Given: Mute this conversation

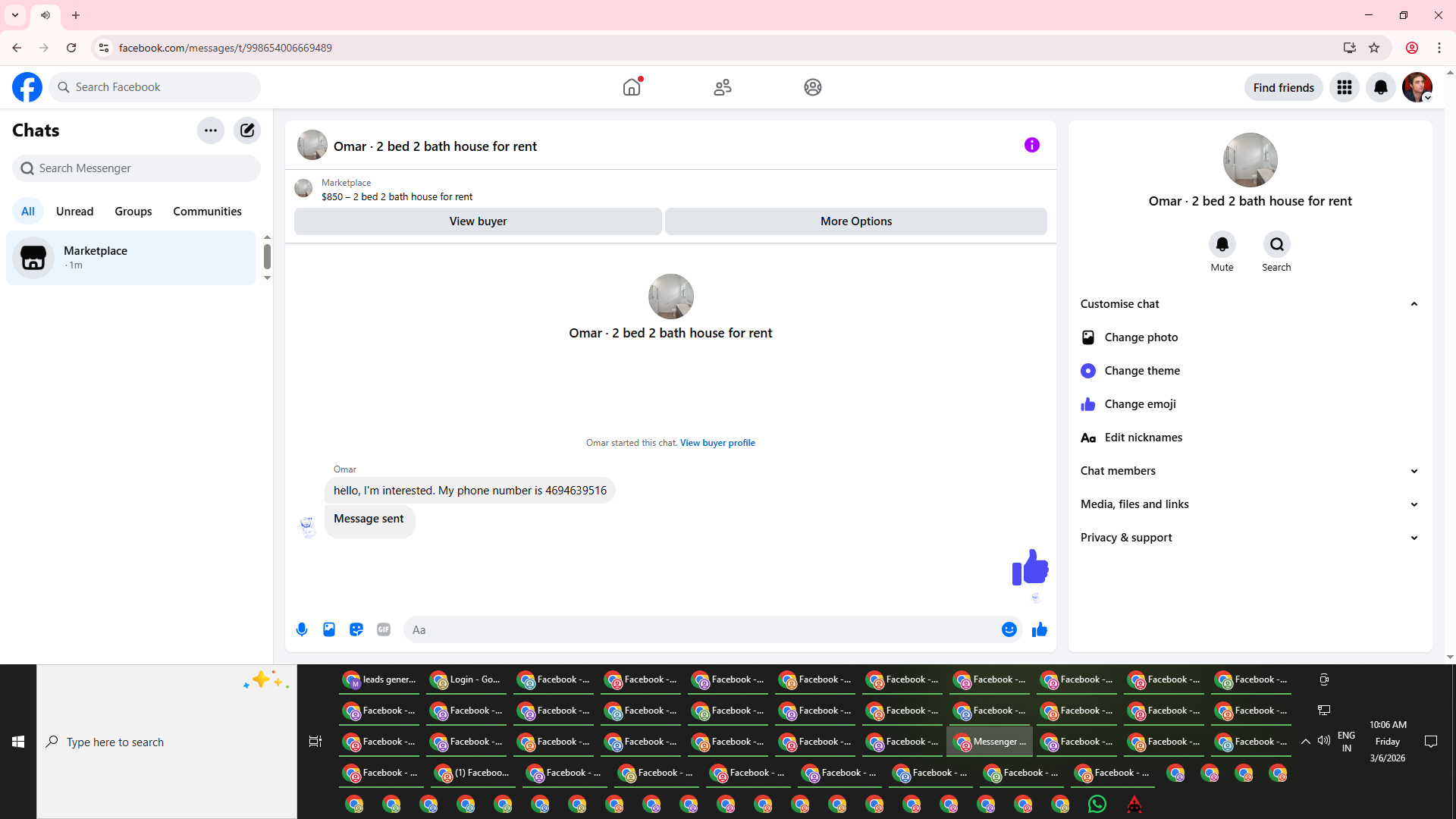Looking at the screenshot, I should (1222, 245).
